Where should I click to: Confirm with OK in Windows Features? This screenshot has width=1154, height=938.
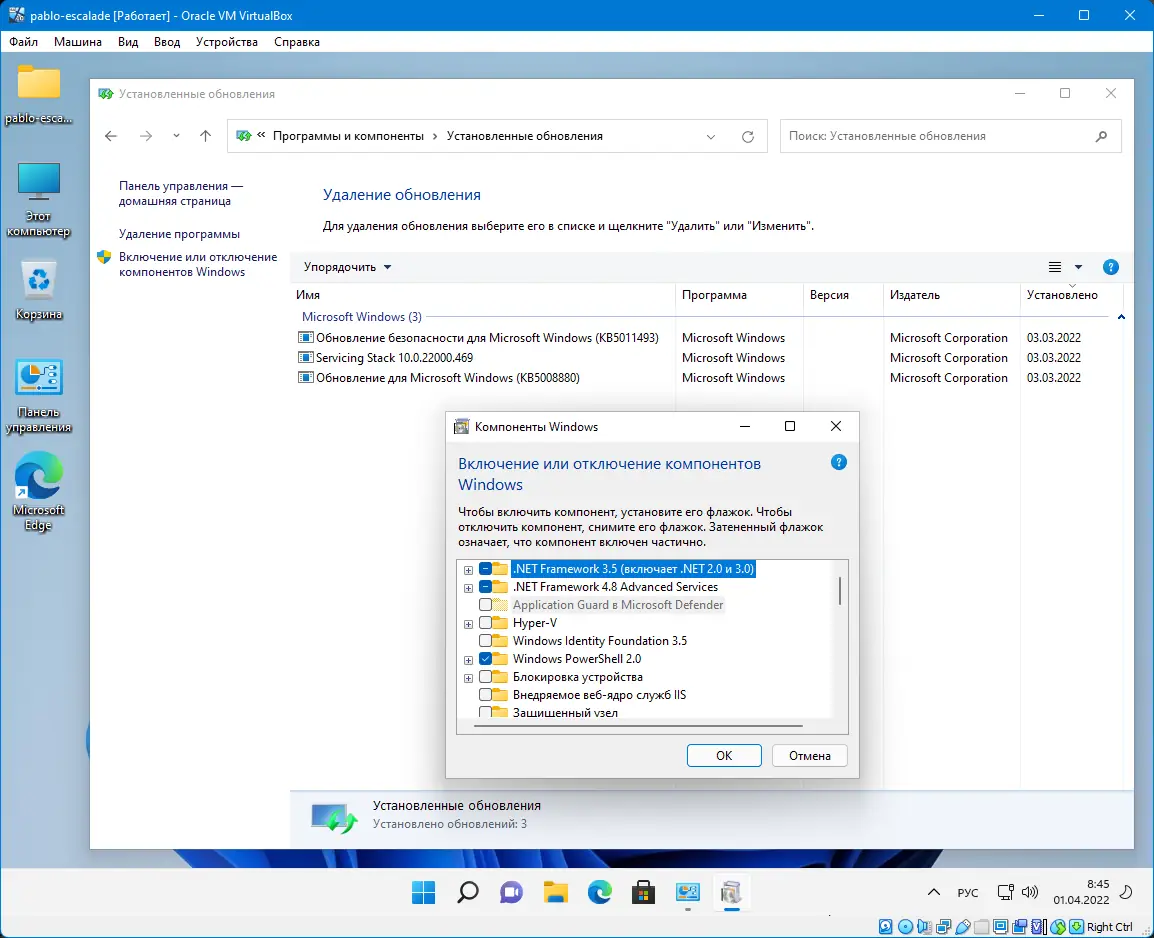(724, 756)
